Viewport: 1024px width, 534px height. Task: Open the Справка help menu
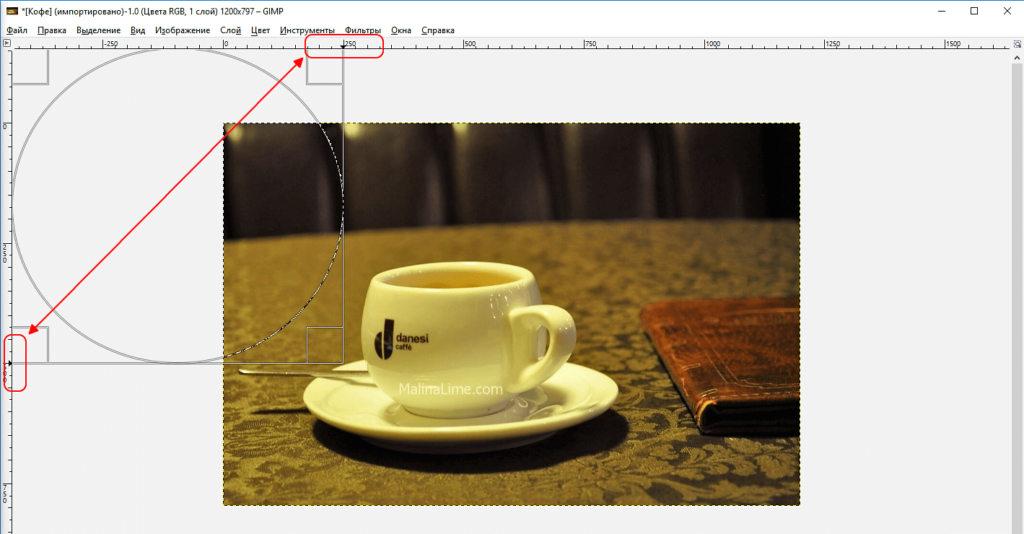(438, 30)
